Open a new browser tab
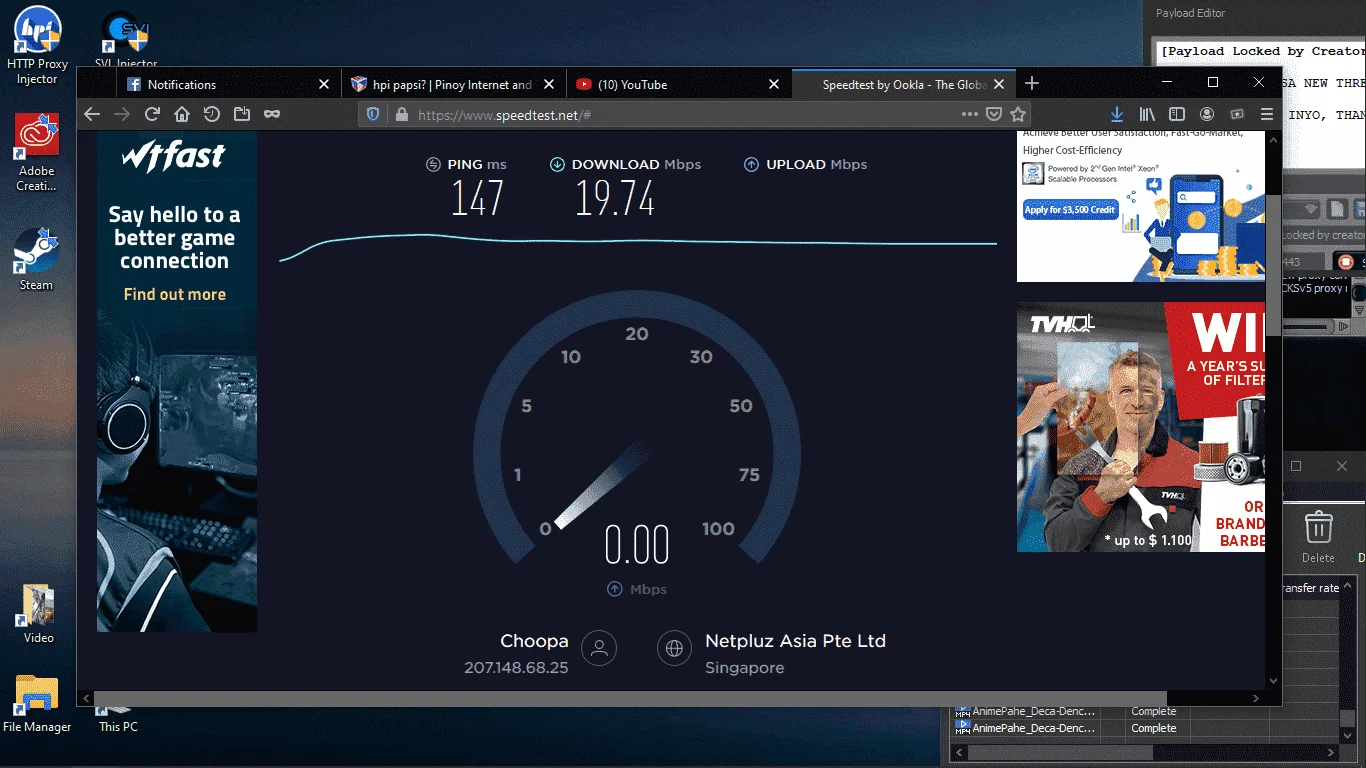The image size is (1366, 768). pos(1032,84)
